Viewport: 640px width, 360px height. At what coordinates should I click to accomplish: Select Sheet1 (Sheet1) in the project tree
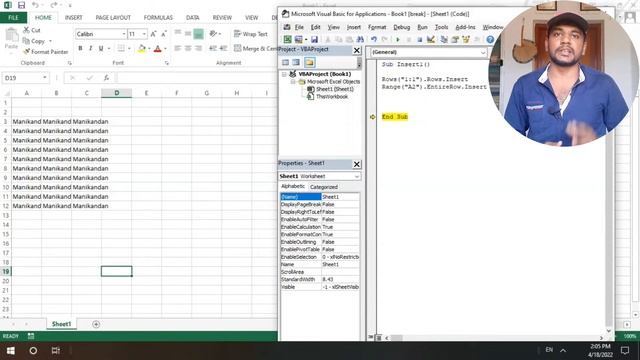335,89
